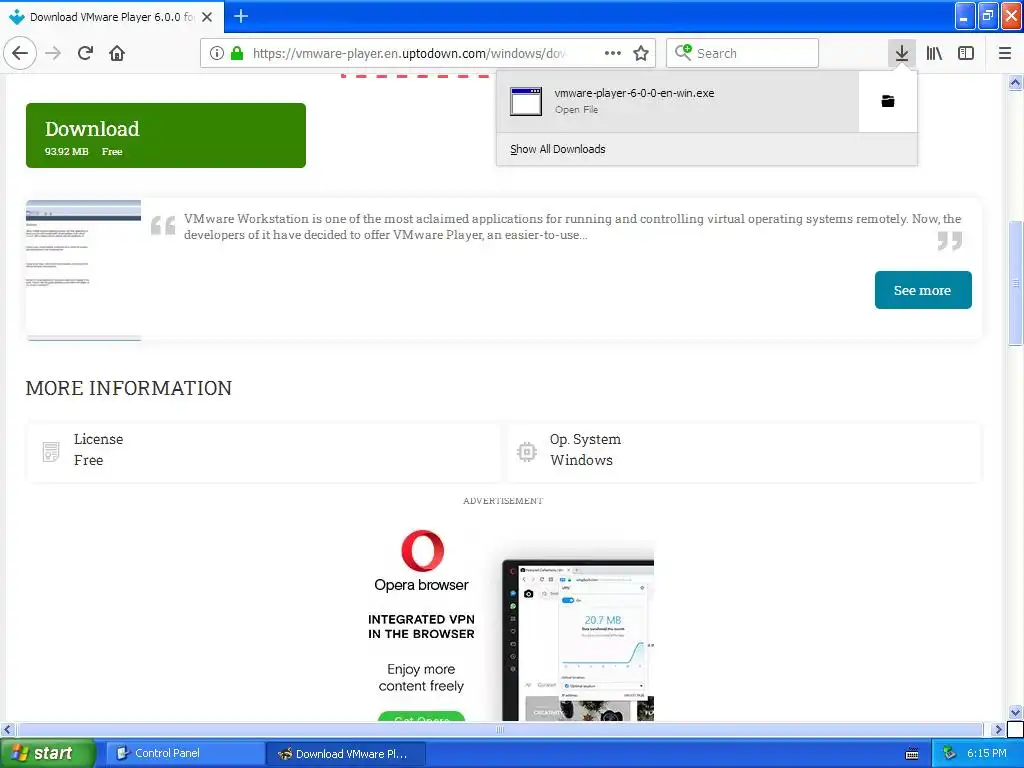Image resolution: width=1024 pixels, height=768 pixels.
Task: Click the horizontal scrollbar left arrow
Action: [7, 729]
